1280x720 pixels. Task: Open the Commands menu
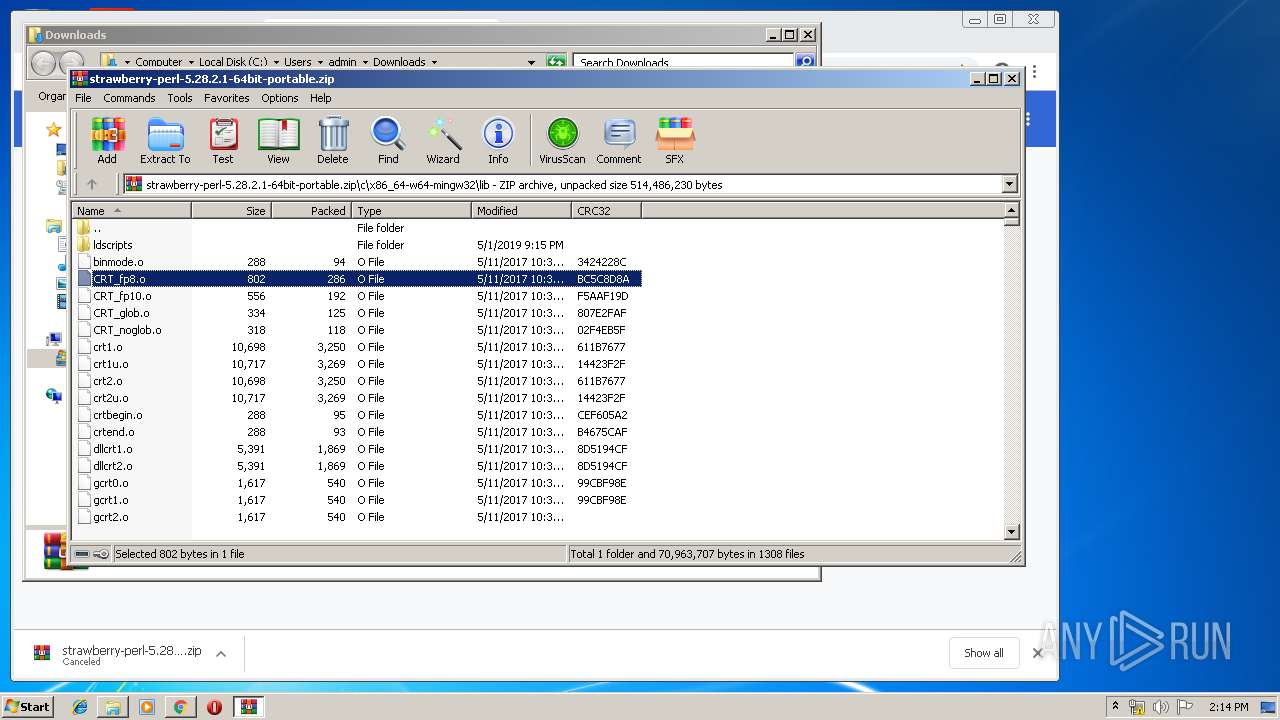coord(129,98)
